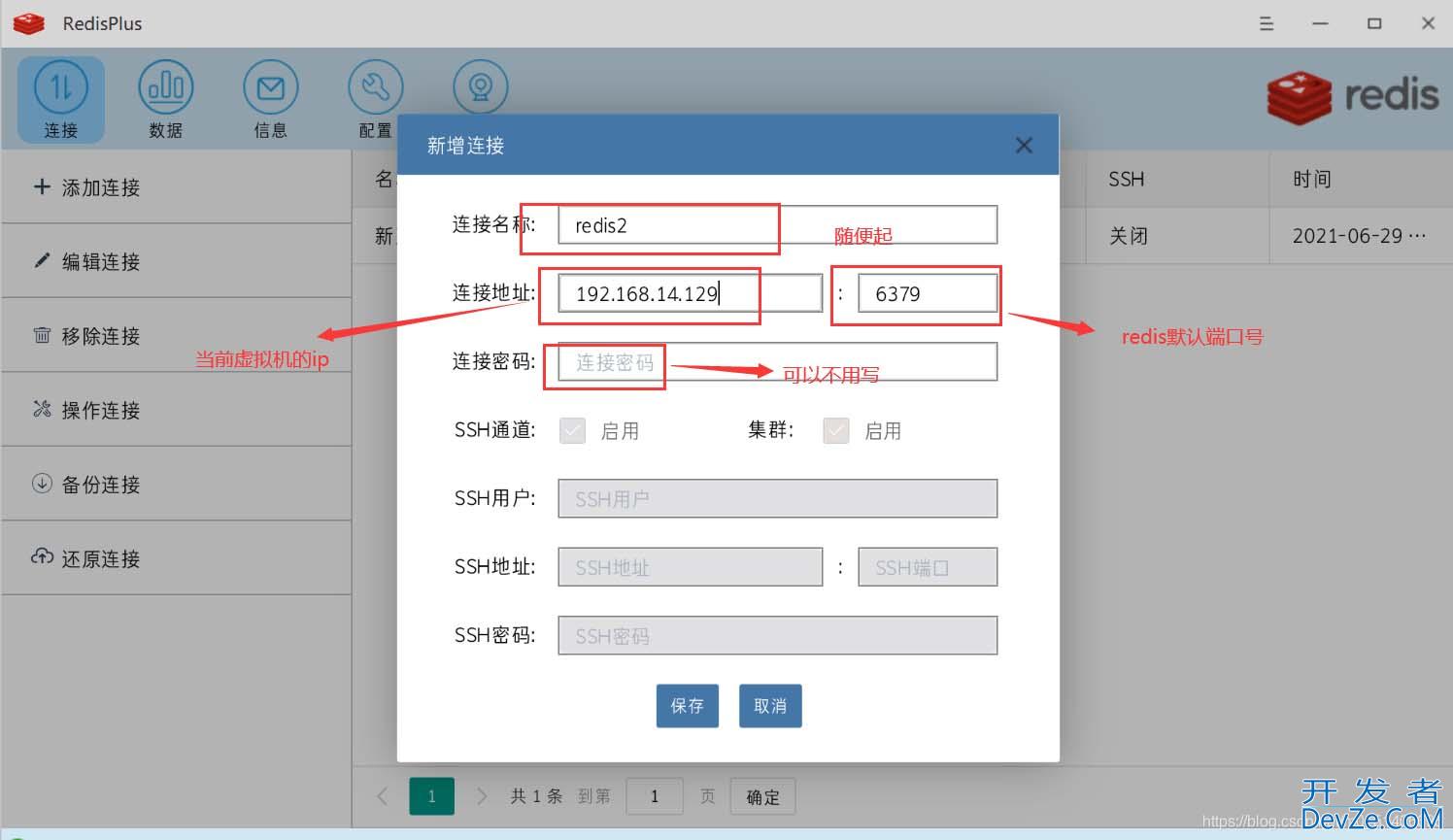Viewport: 1453px width, 840px height.
Task: Click the 关闭 cell in SSH column
Action: coord(1129,236)
